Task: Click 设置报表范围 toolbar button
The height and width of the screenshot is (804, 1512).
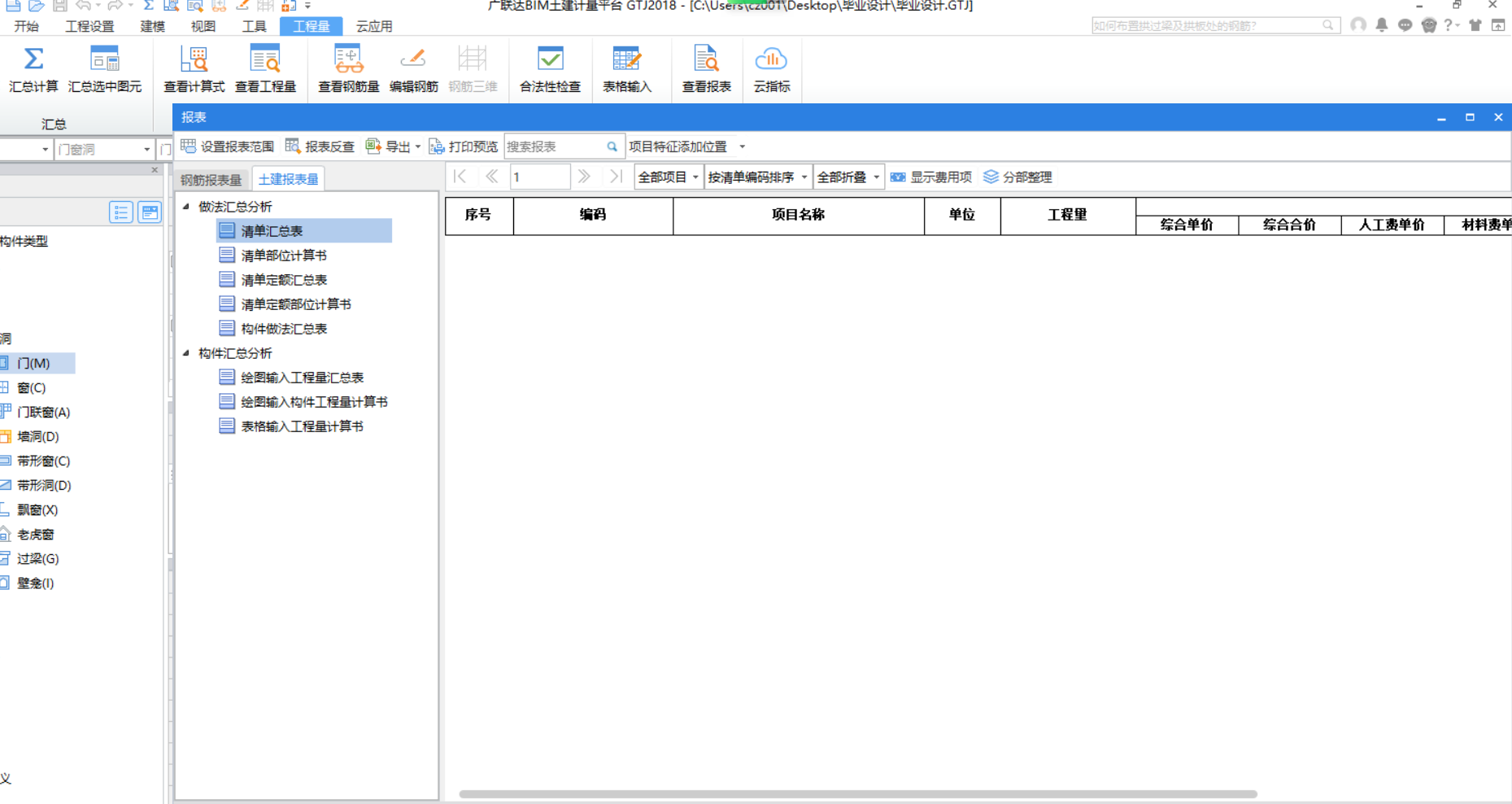Action: (x=228, y=146)
